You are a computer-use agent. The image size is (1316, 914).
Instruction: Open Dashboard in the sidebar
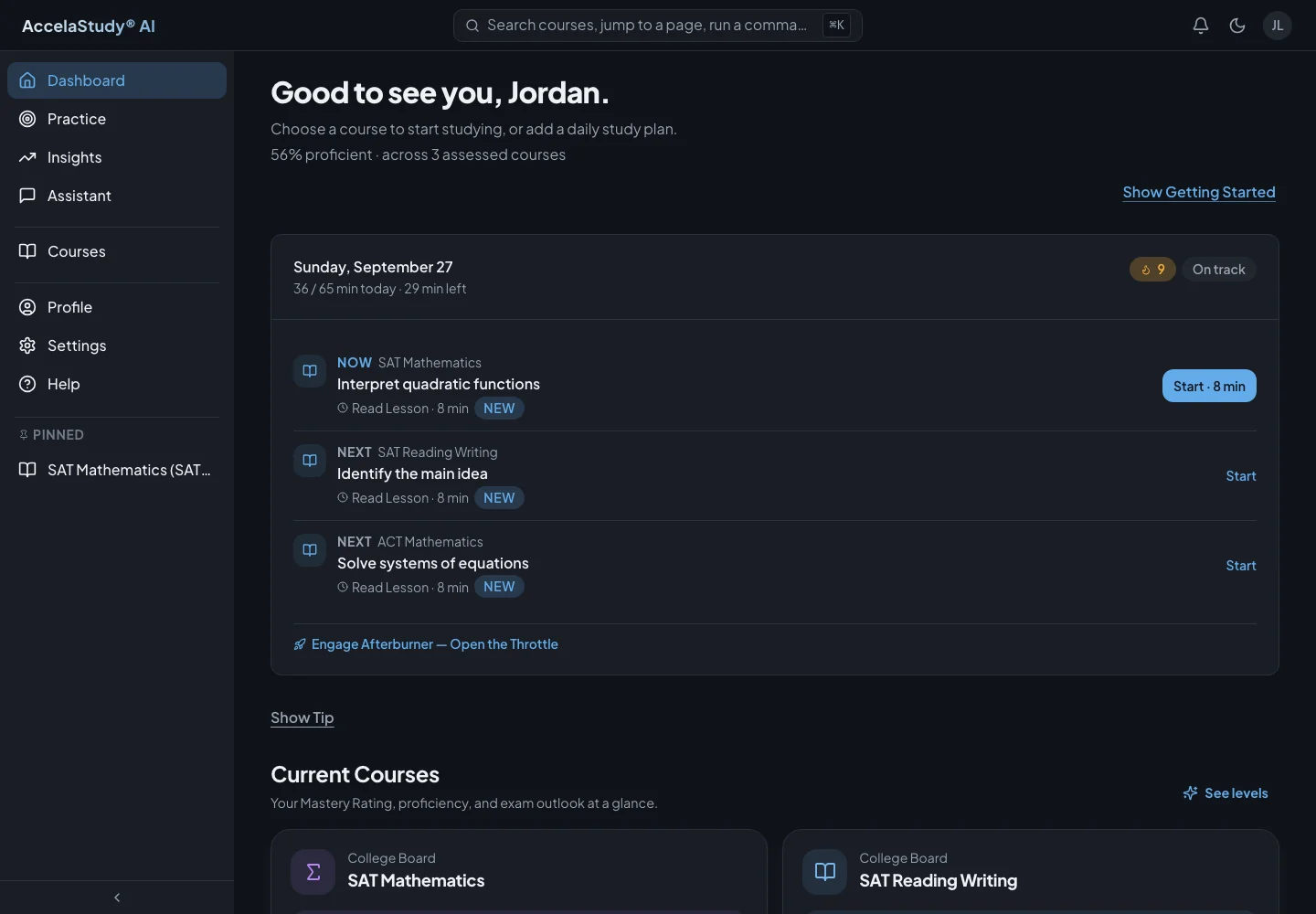117,80
